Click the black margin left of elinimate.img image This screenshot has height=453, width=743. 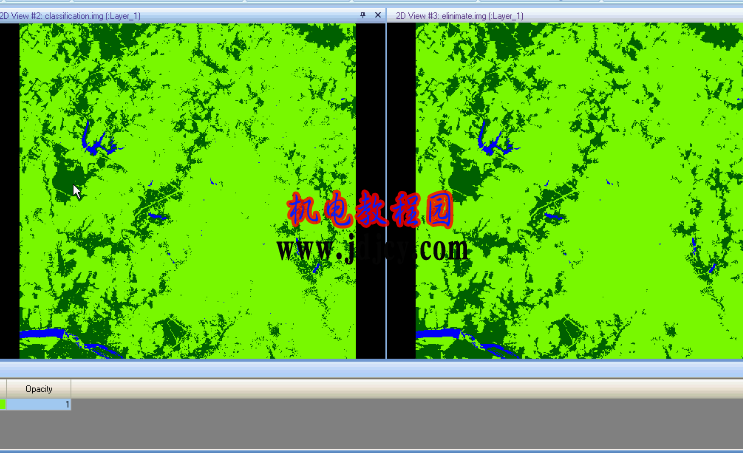[402, 191]
